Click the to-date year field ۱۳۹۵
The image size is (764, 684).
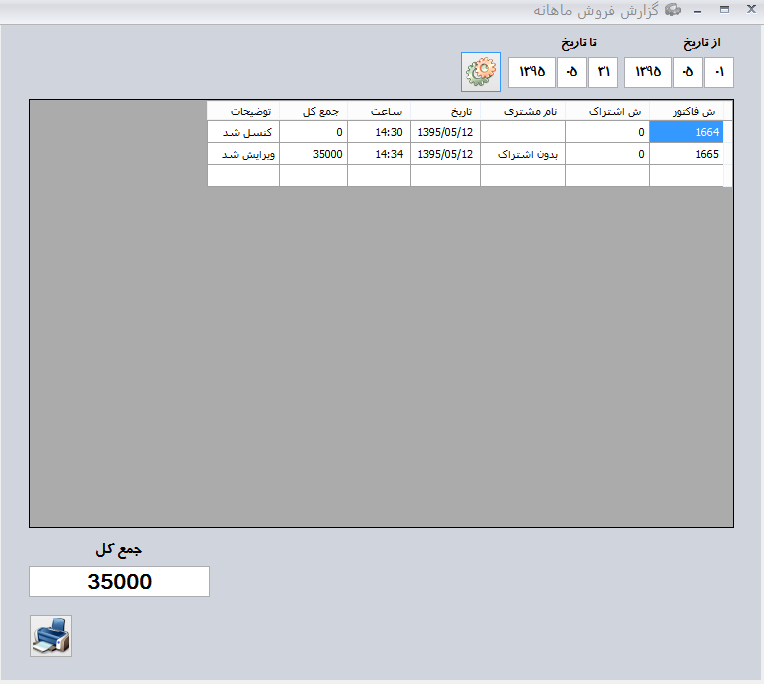(532, 73)
